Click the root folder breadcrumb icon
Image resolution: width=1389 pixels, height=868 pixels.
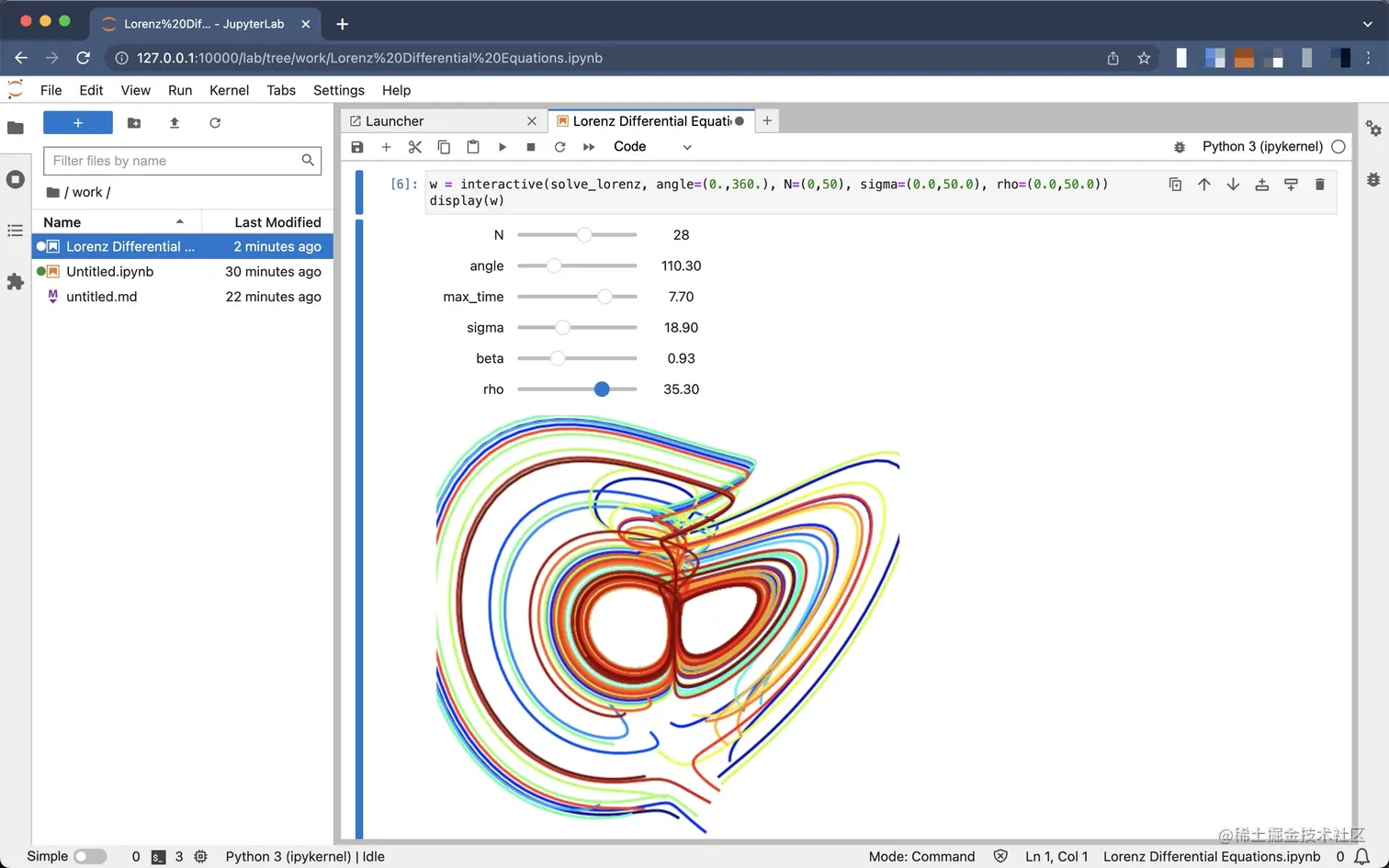(x=53, y=192)
